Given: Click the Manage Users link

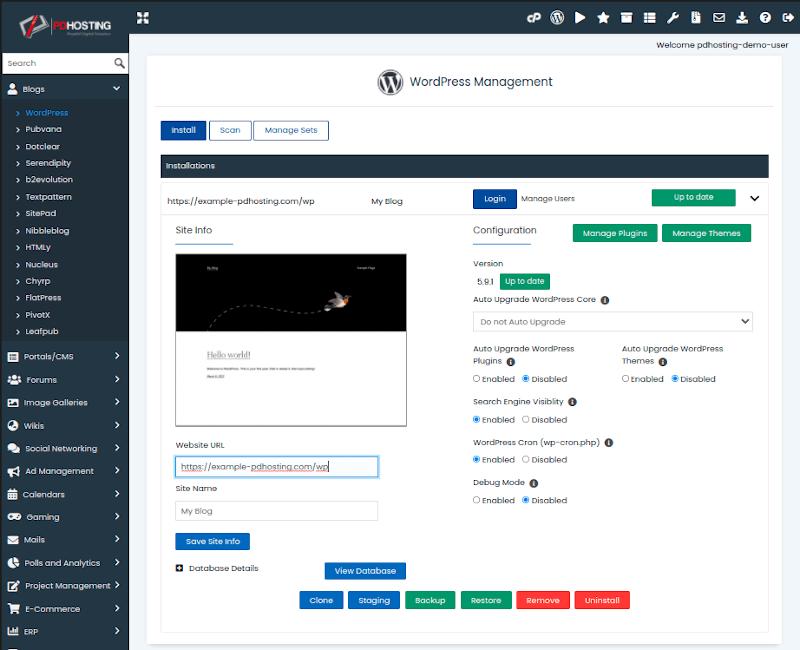Looking at the screenshot, I should [x=547, y=199].
